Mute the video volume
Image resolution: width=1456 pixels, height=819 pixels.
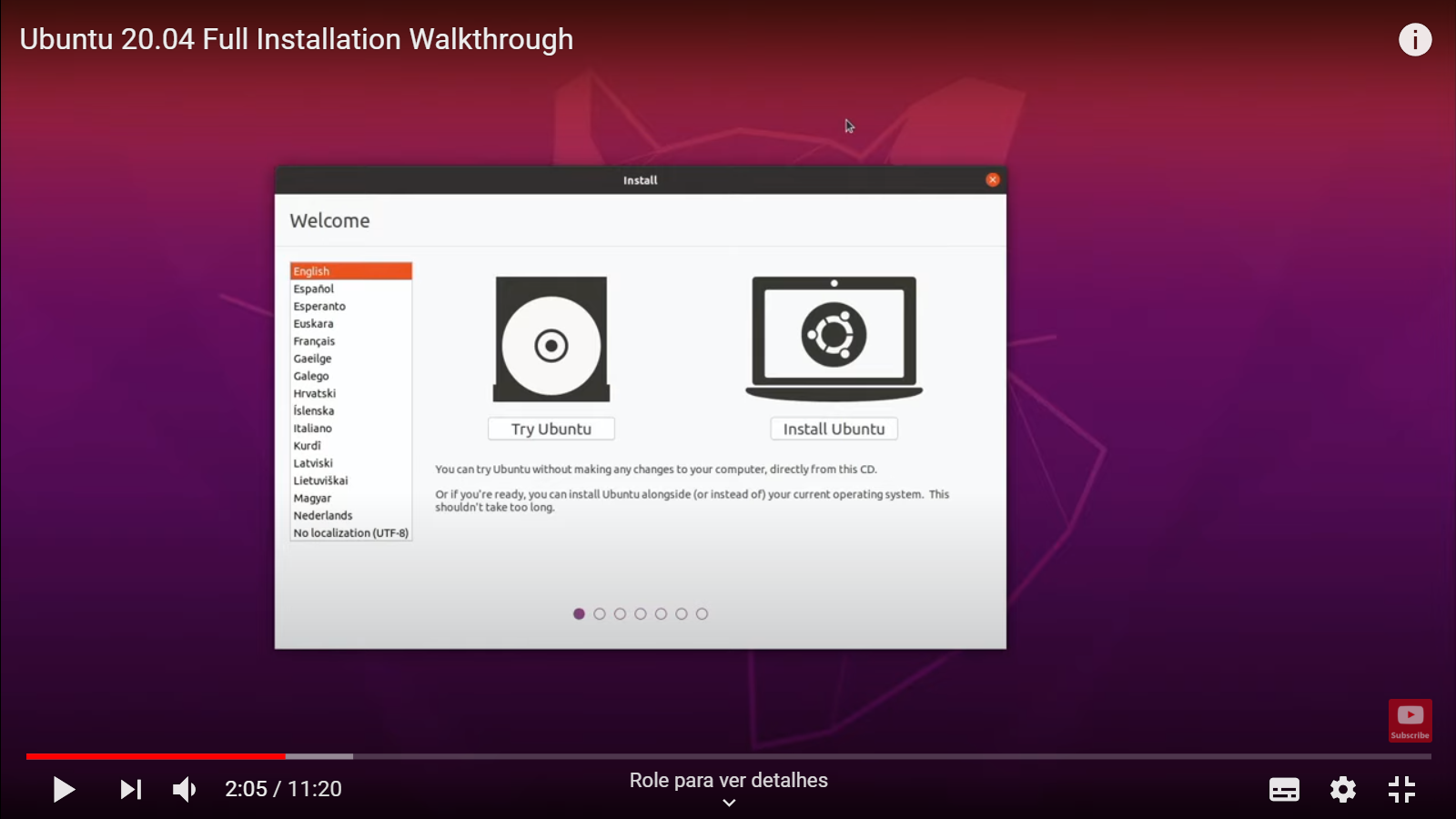(x=185, y=789)
